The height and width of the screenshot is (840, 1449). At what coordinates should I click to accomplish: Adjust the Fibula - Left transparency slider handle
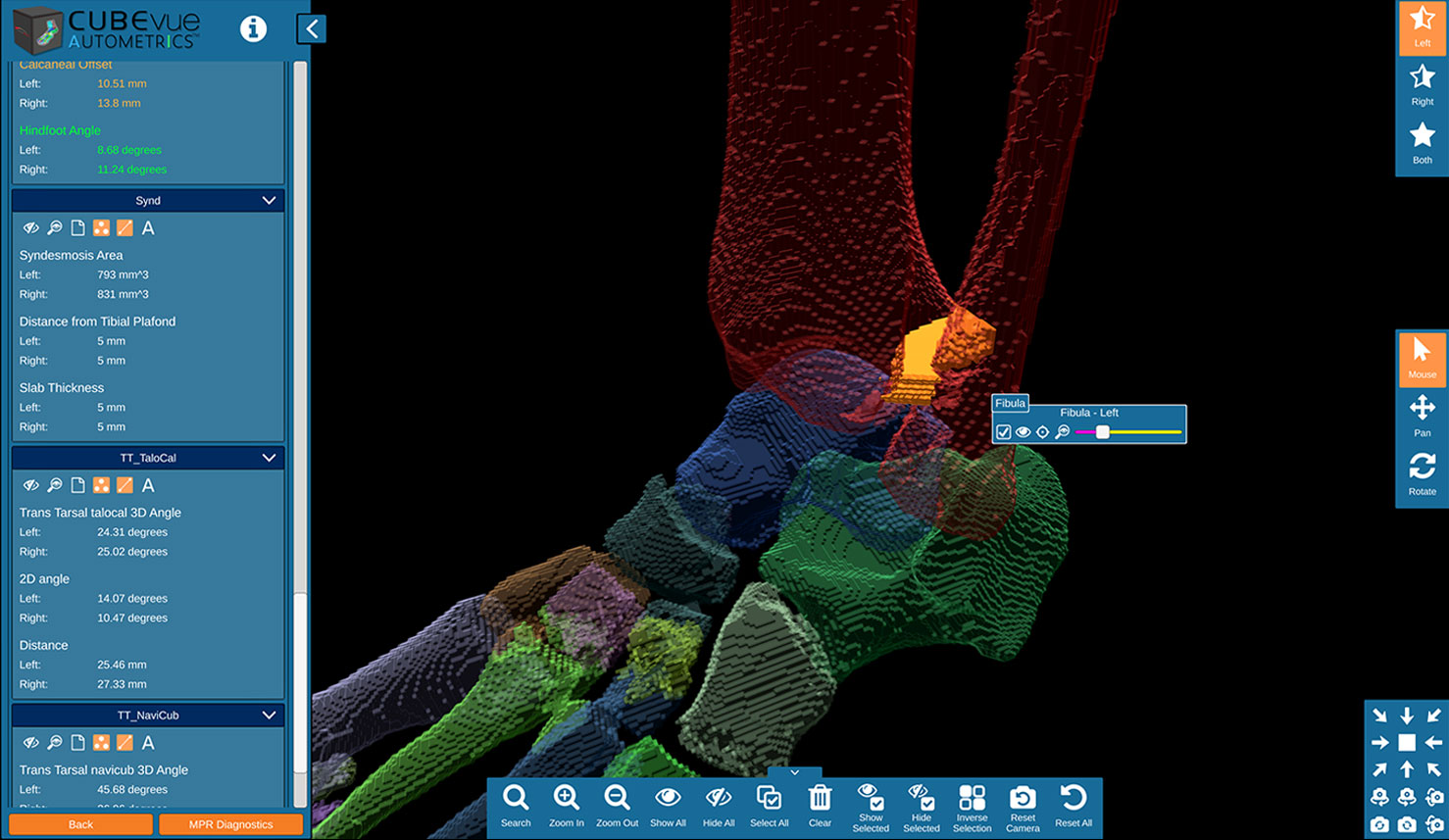coord(1102,431)
